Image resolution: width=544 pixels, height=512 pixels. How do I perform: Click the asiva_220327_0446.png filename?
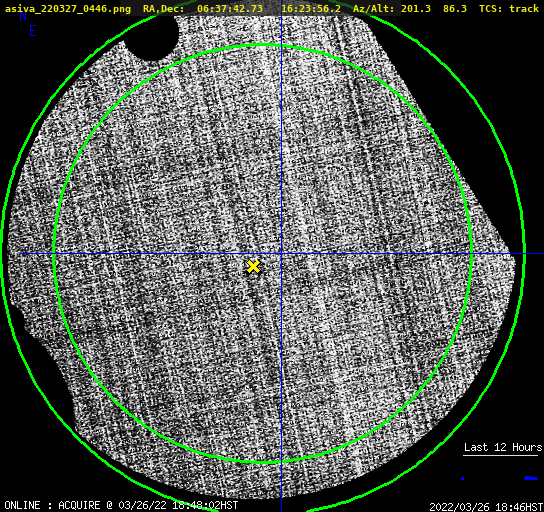pos(68,8)
